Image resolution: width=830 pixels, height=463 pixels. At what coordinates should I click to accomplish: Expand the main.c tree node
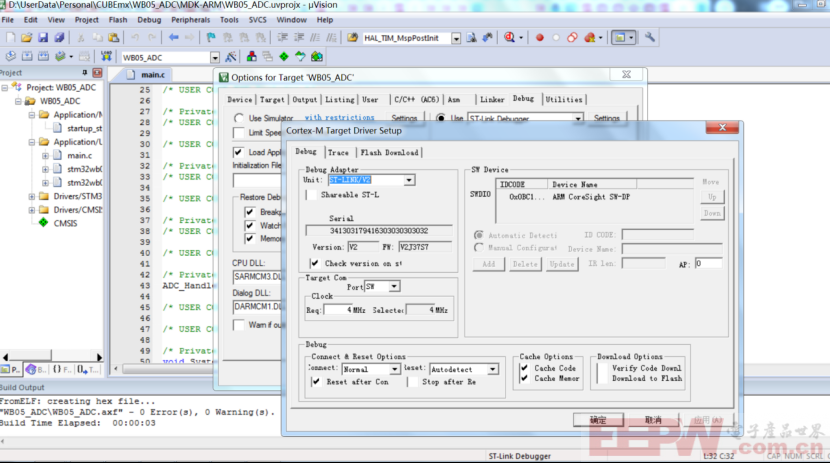coord(46,156)
